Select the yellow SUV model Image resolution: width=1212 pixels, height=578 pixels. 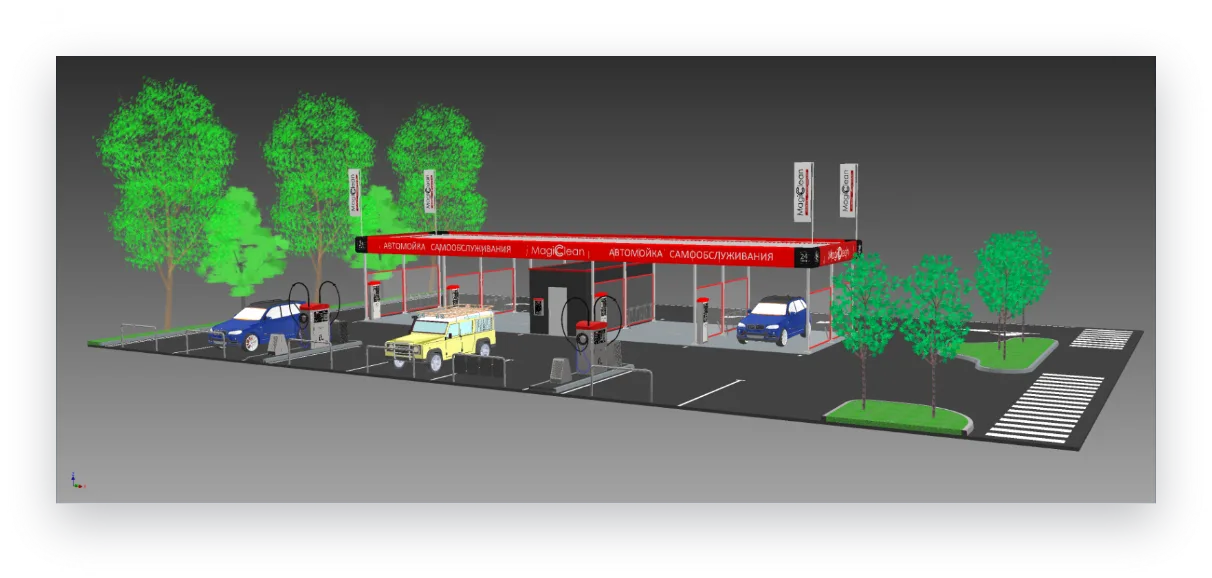(441, 336)
